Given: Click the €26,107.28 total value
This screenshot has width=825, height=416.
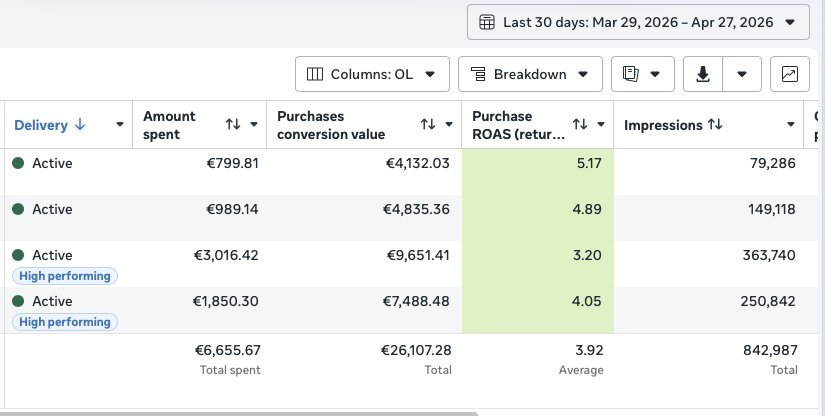Looking at the screenshot, I should click(416, 350).
